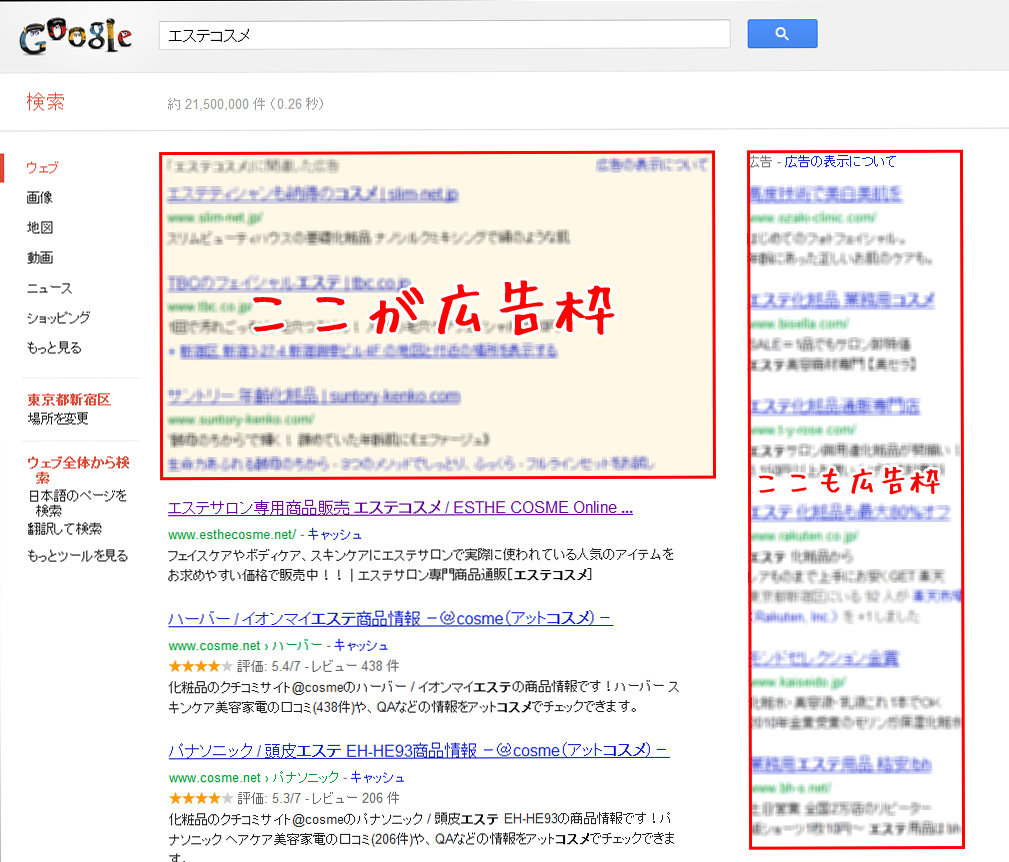
Task: Click the blue magnifying glass search button
Action: [x=782, y=34]
